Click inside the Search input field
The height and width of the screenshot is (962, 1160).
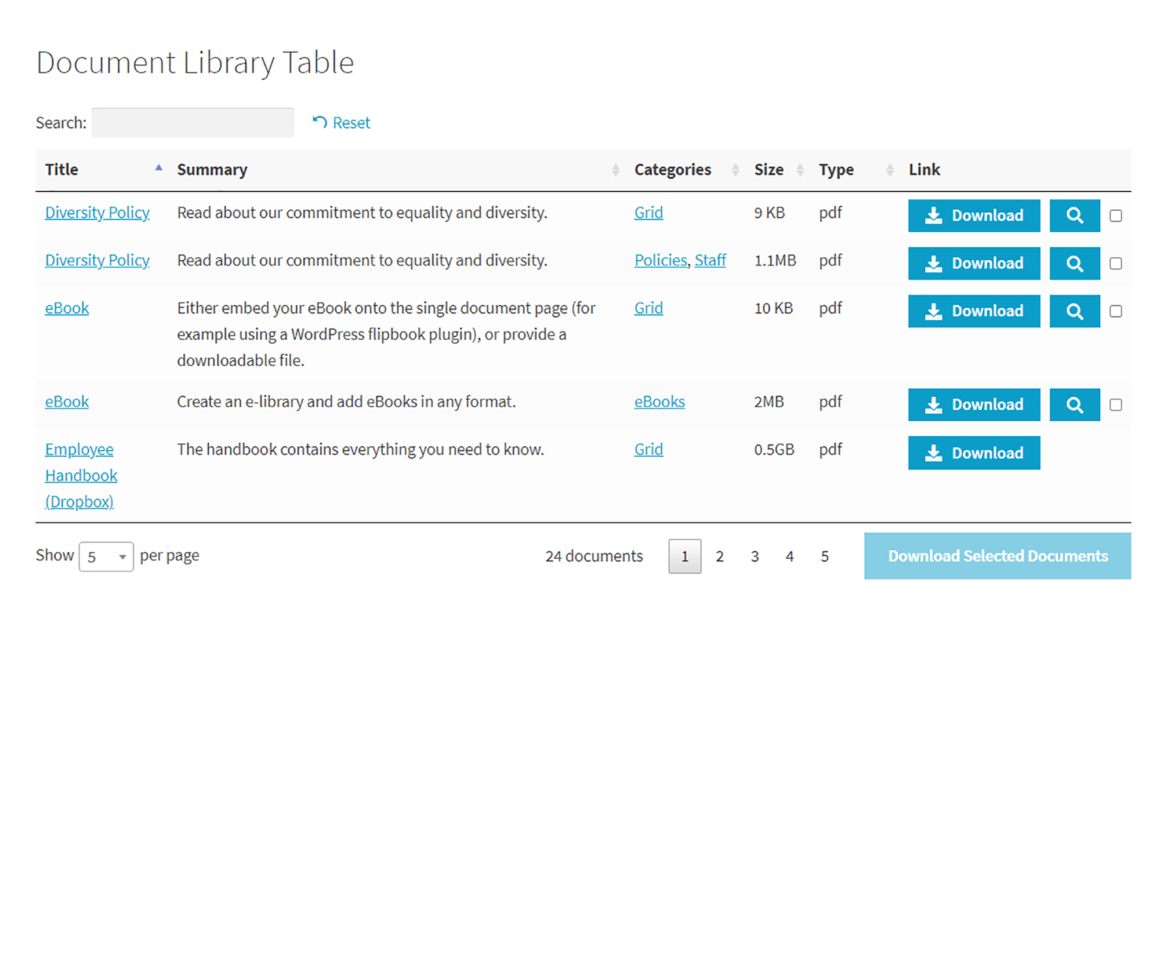[192, 122]
